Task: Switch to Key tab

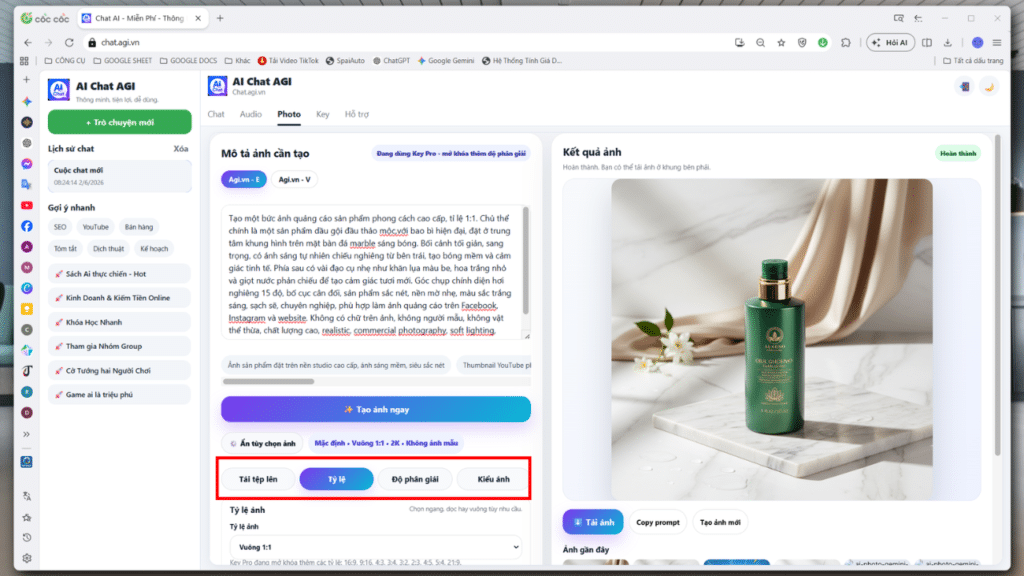Action: 323,114
